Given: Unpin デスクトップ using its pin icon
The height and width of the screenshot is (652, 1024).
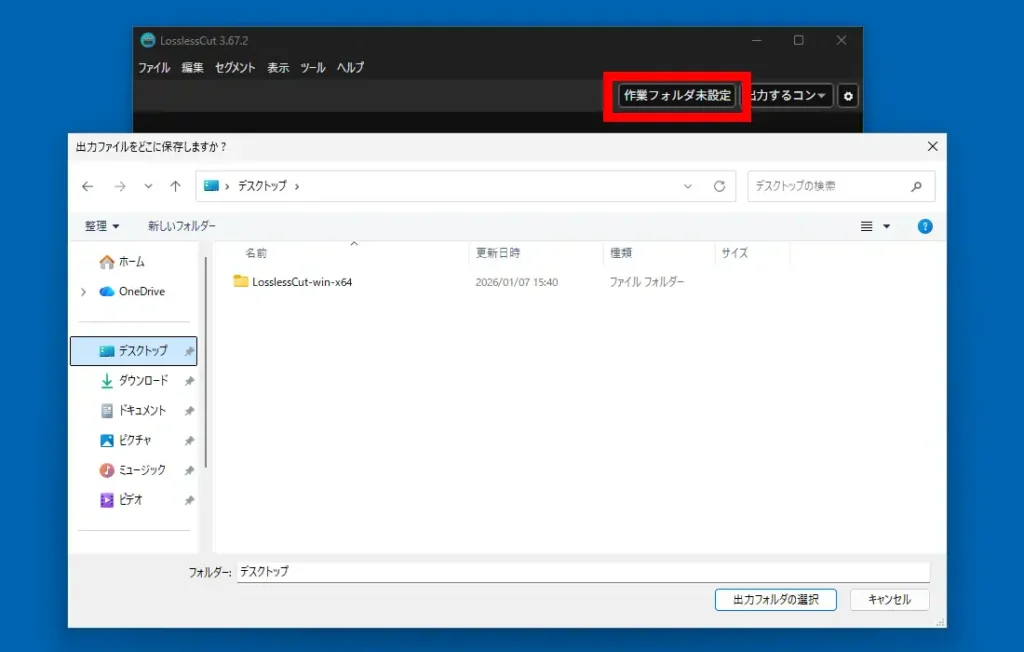Looking at the screenshot, I should coord(189,351).
